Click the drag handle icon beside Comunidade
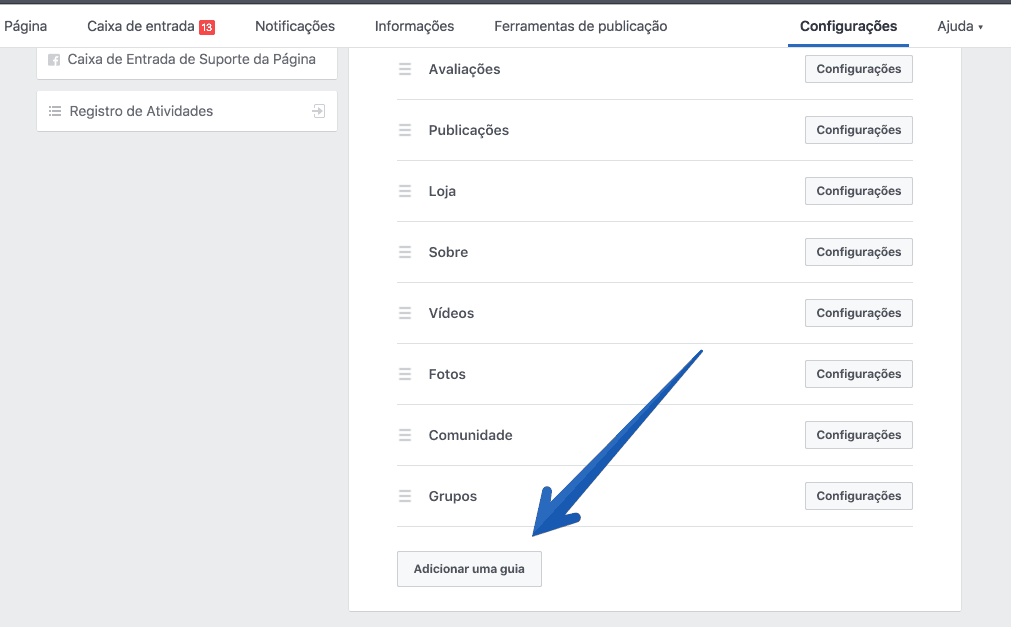This screenshot has height=627, width=1011. pyautogui.click(x=405, y=435)
